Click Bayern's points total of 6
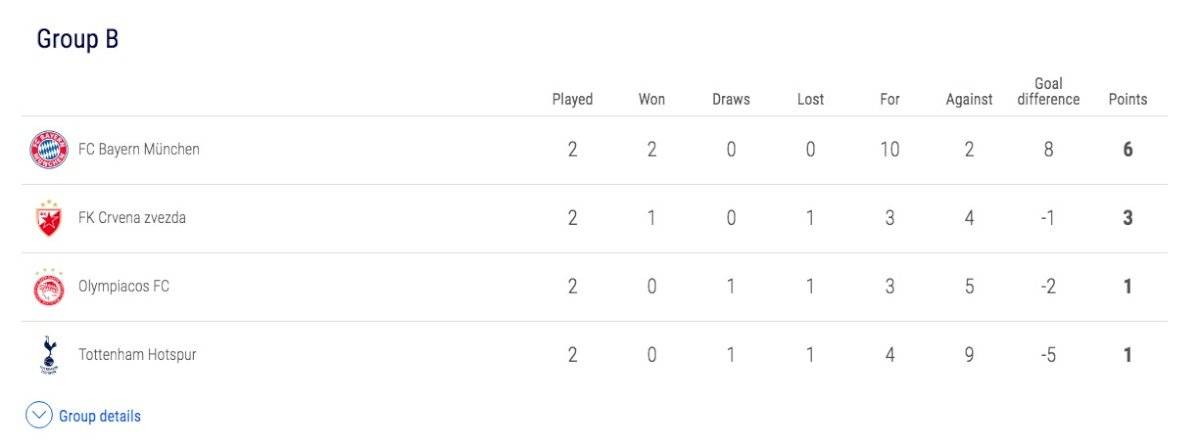This screenshot has width=1200, height=448. [1128, 150]
